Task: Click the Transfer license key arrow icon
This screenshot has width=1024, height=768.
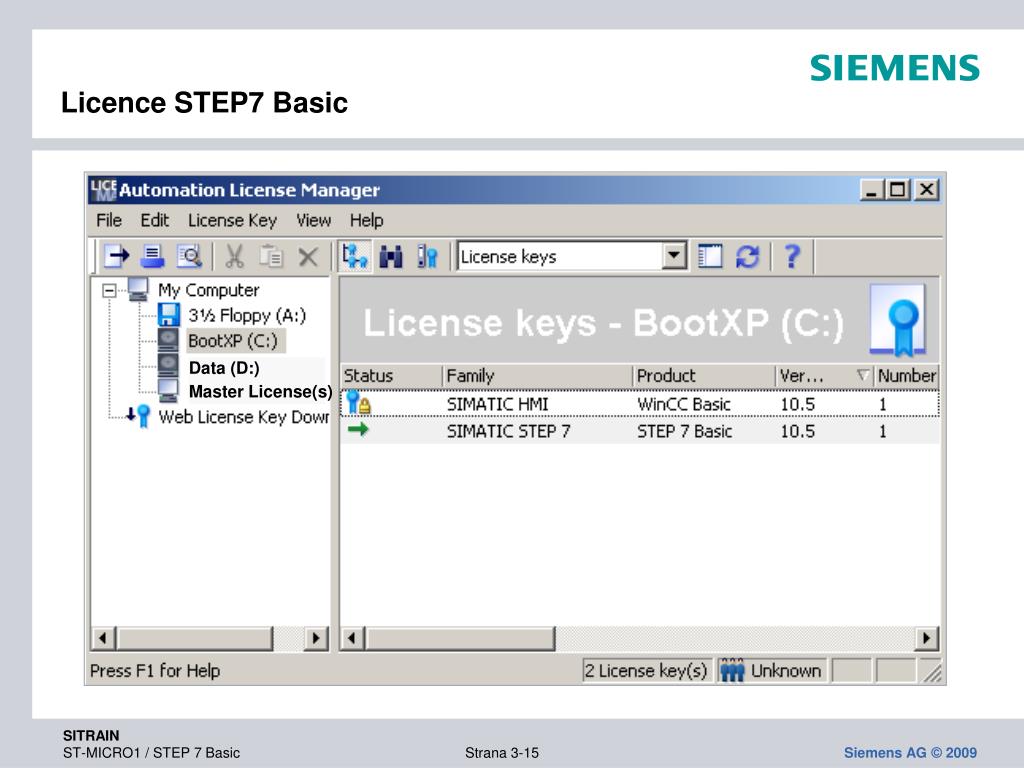Action: tap(117, 256)
